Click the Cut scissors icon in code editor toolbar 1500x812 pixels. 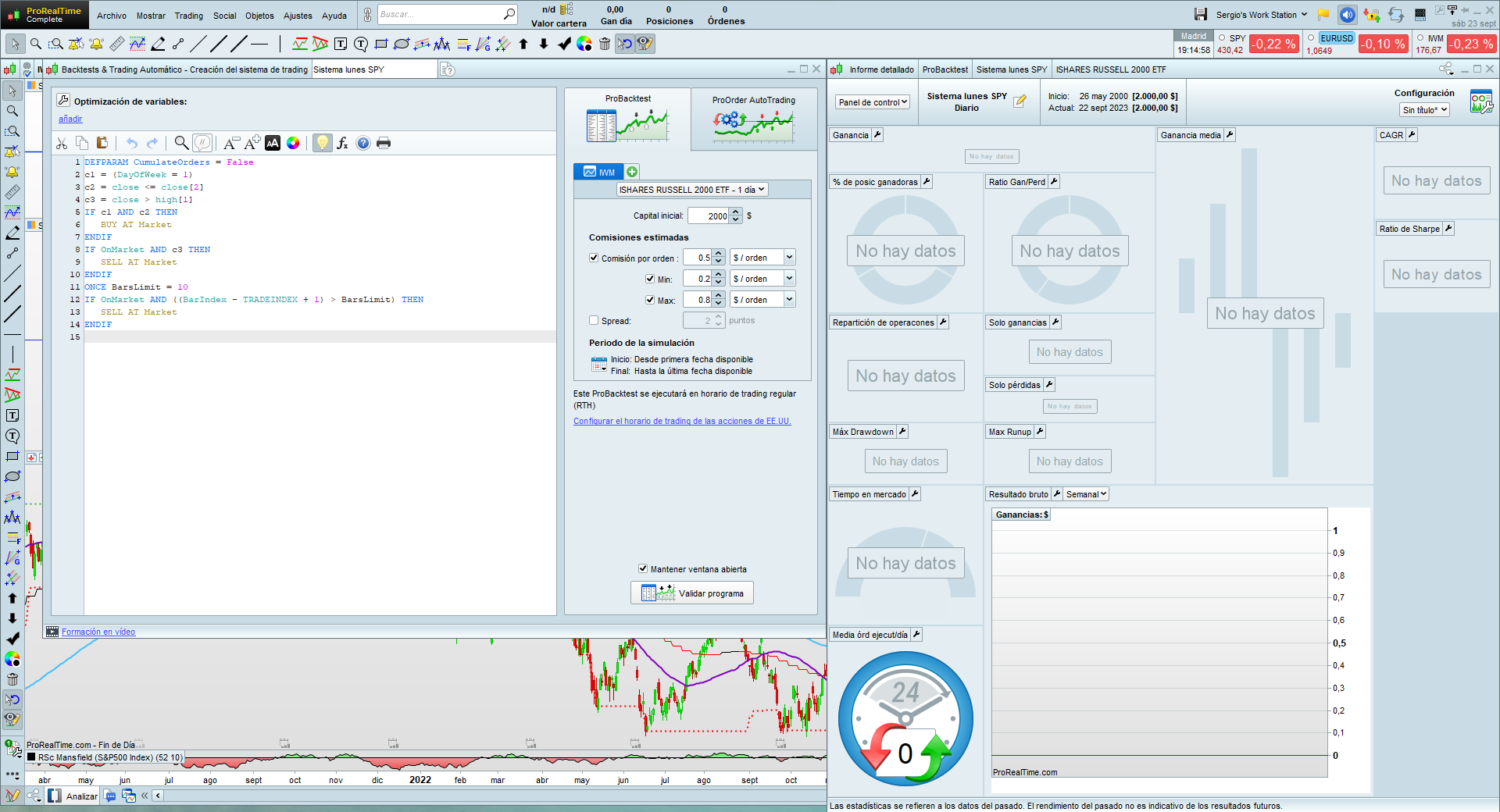[x=62, y=143]
